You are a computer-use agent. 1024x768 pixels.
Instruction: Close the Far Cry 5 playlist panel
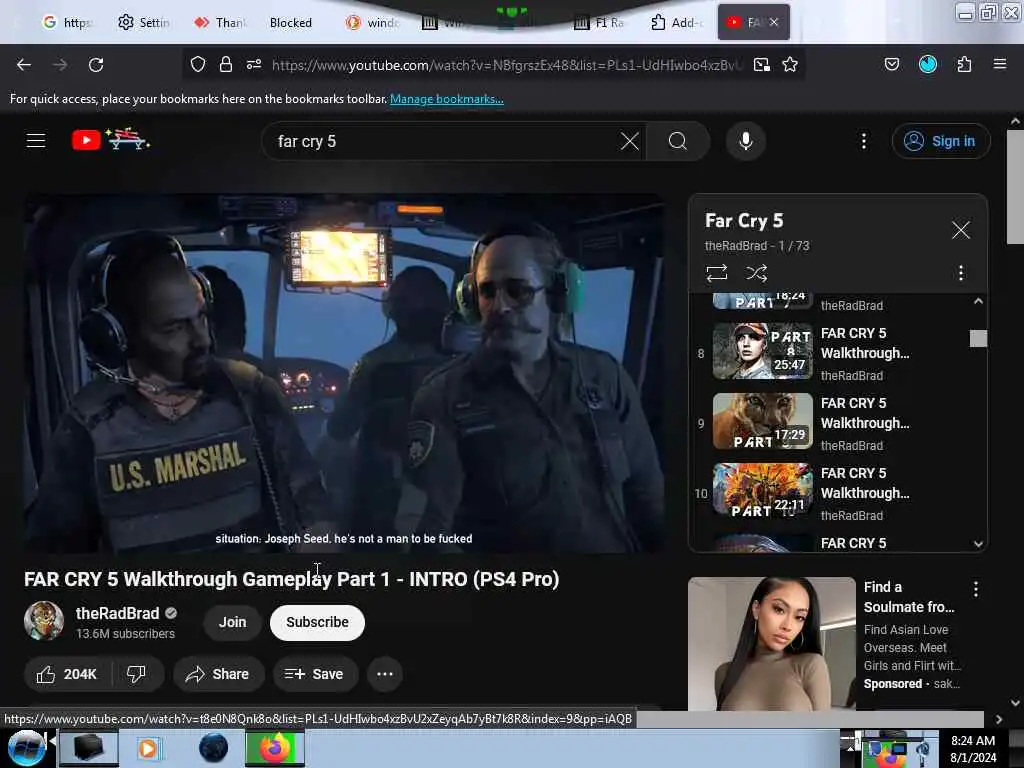tap(961, 230)
